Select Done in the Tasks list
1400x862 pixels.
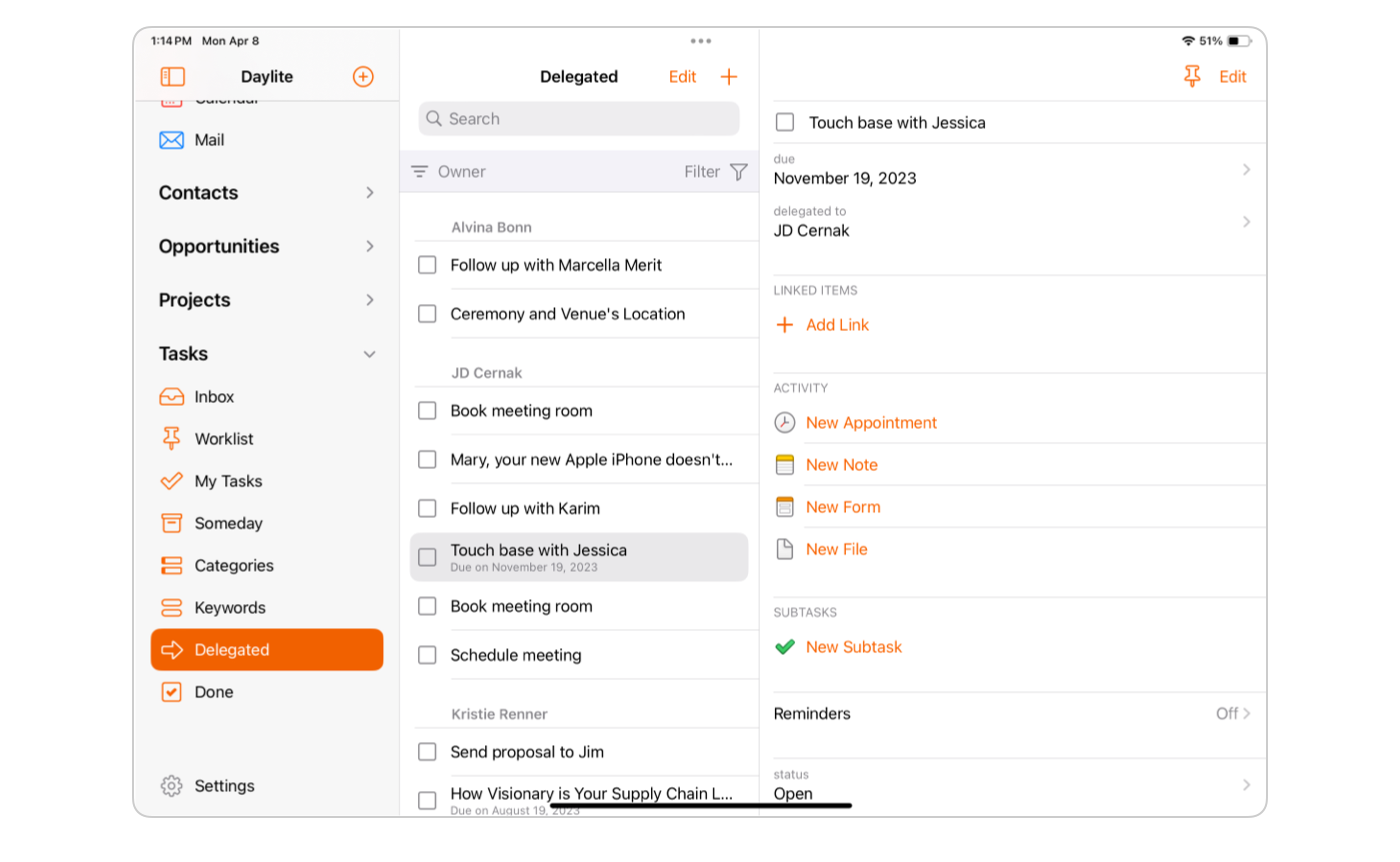point(214,692)
